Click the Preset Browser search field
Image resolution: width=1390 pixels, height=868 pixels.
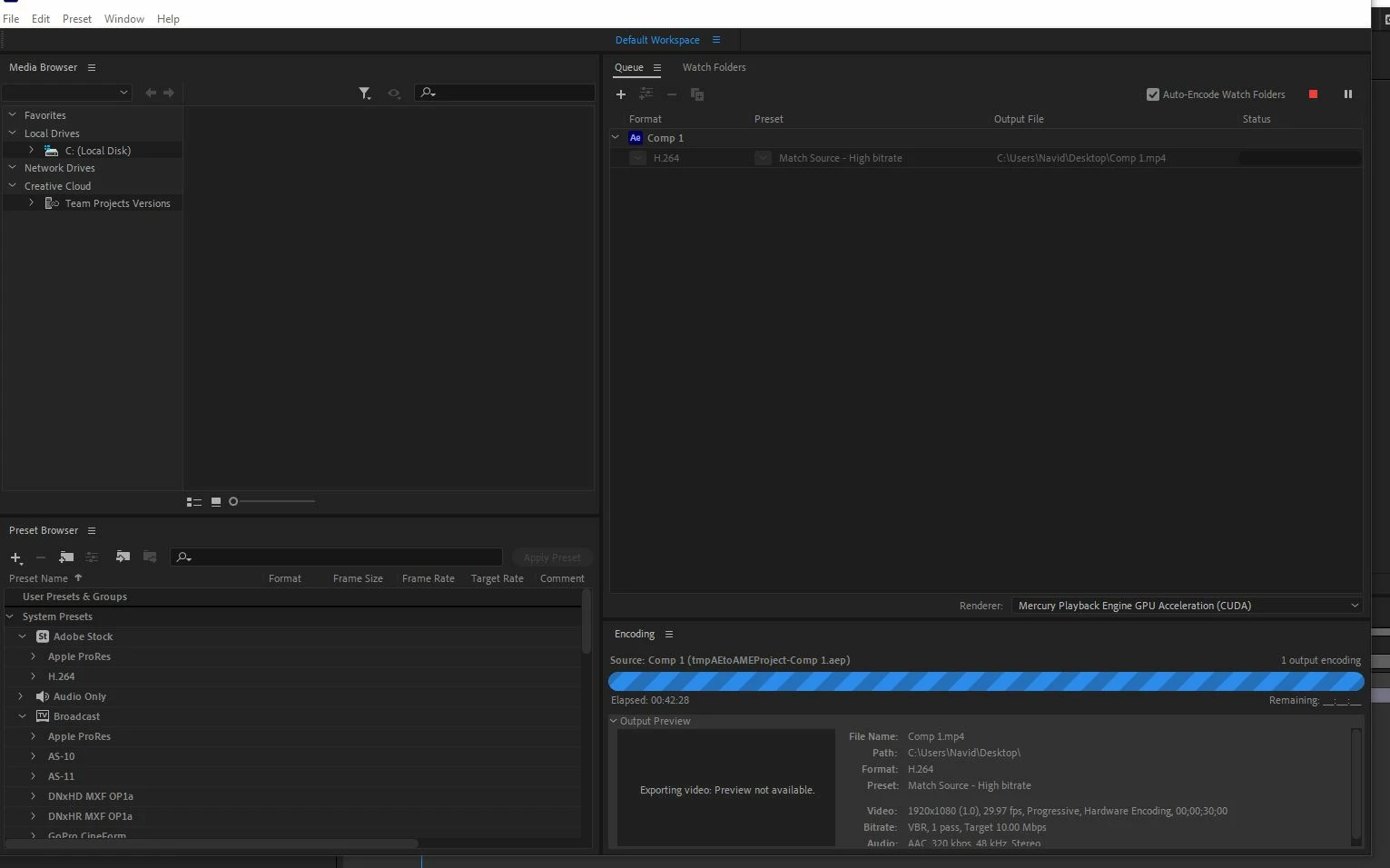click(x=336, y=557)
